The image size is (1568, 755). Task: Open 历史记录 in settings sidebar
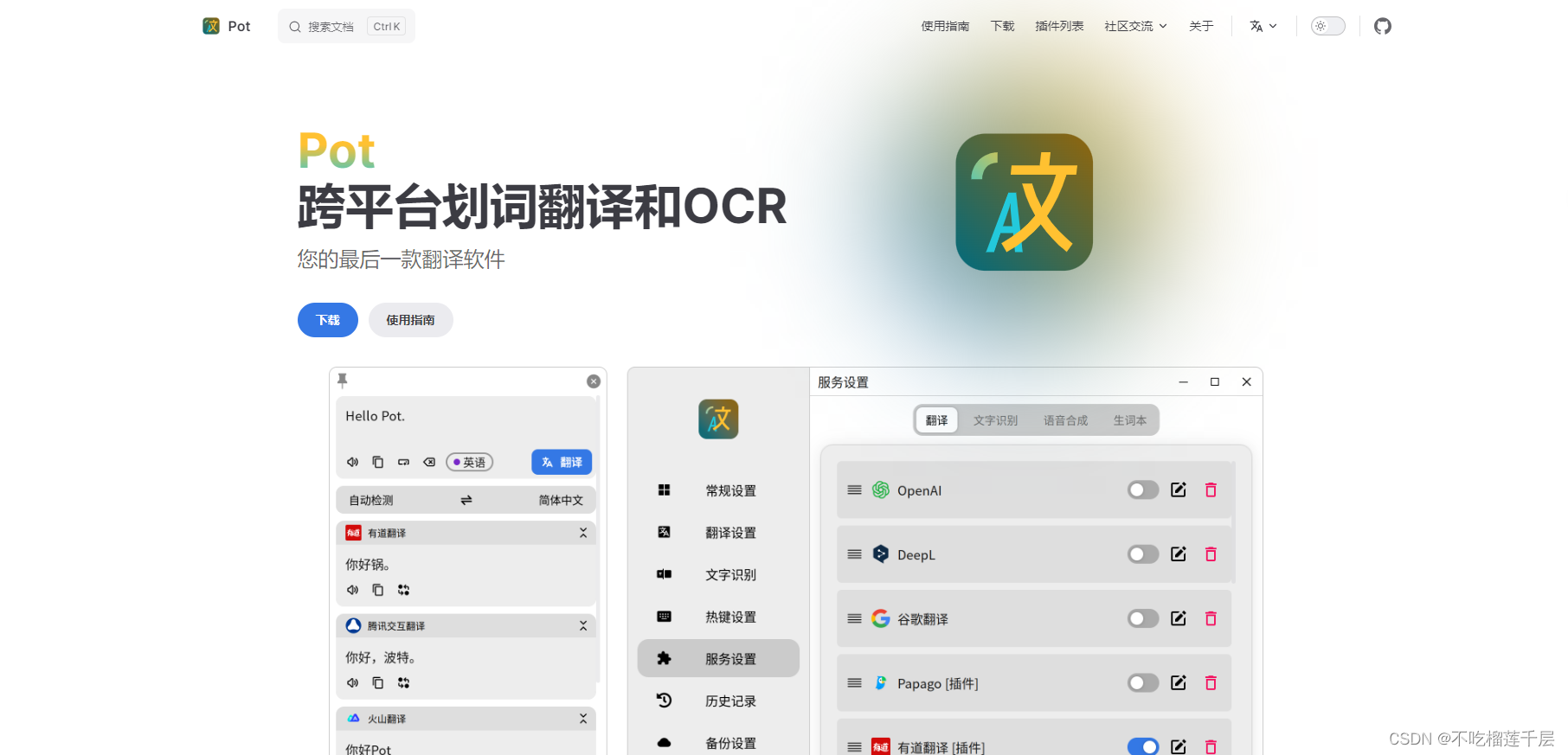pyautogui.click(x=718, y=701)
